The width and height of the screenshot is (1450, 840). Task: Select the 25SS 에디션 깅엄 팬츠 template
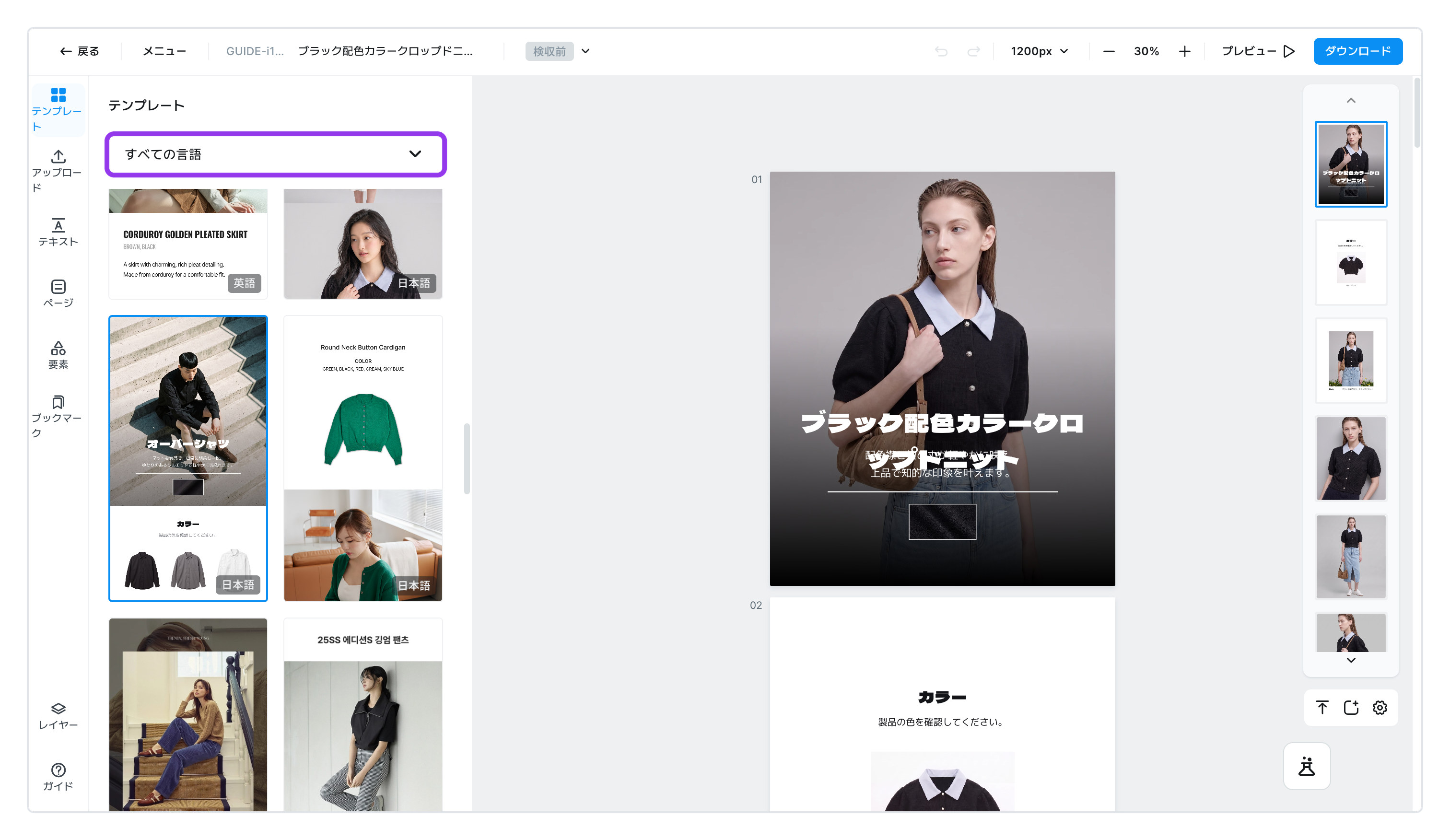(x=363, y=714)
